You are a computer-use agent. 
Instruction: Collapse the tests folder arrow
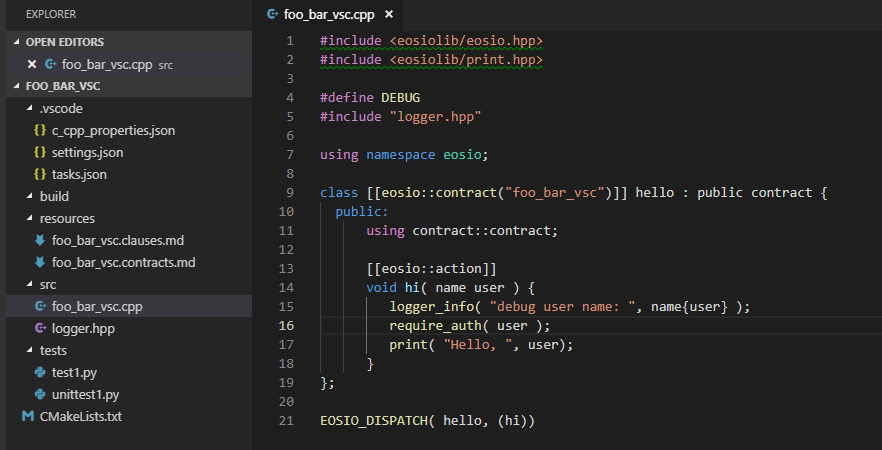[x=29, y=350]
